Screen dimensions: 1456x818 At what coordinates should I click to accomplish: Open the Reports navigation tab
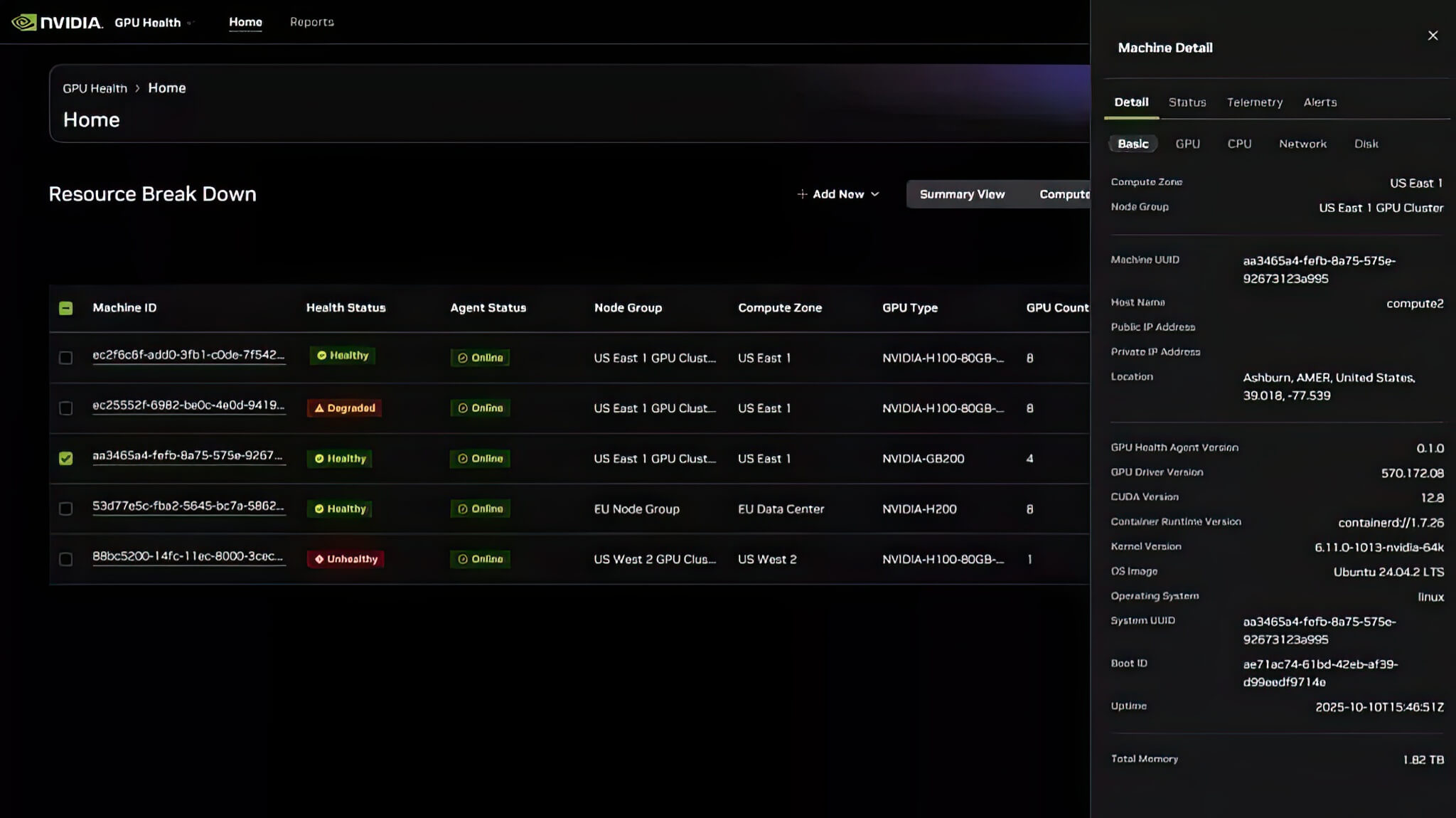(311, 22)
